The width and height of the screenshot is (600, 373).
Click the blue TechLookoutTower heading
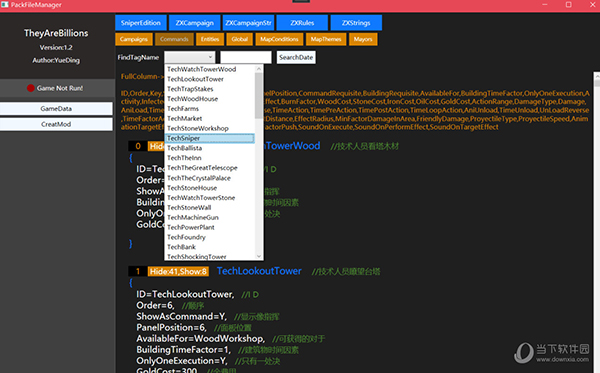tap(259, 271)
